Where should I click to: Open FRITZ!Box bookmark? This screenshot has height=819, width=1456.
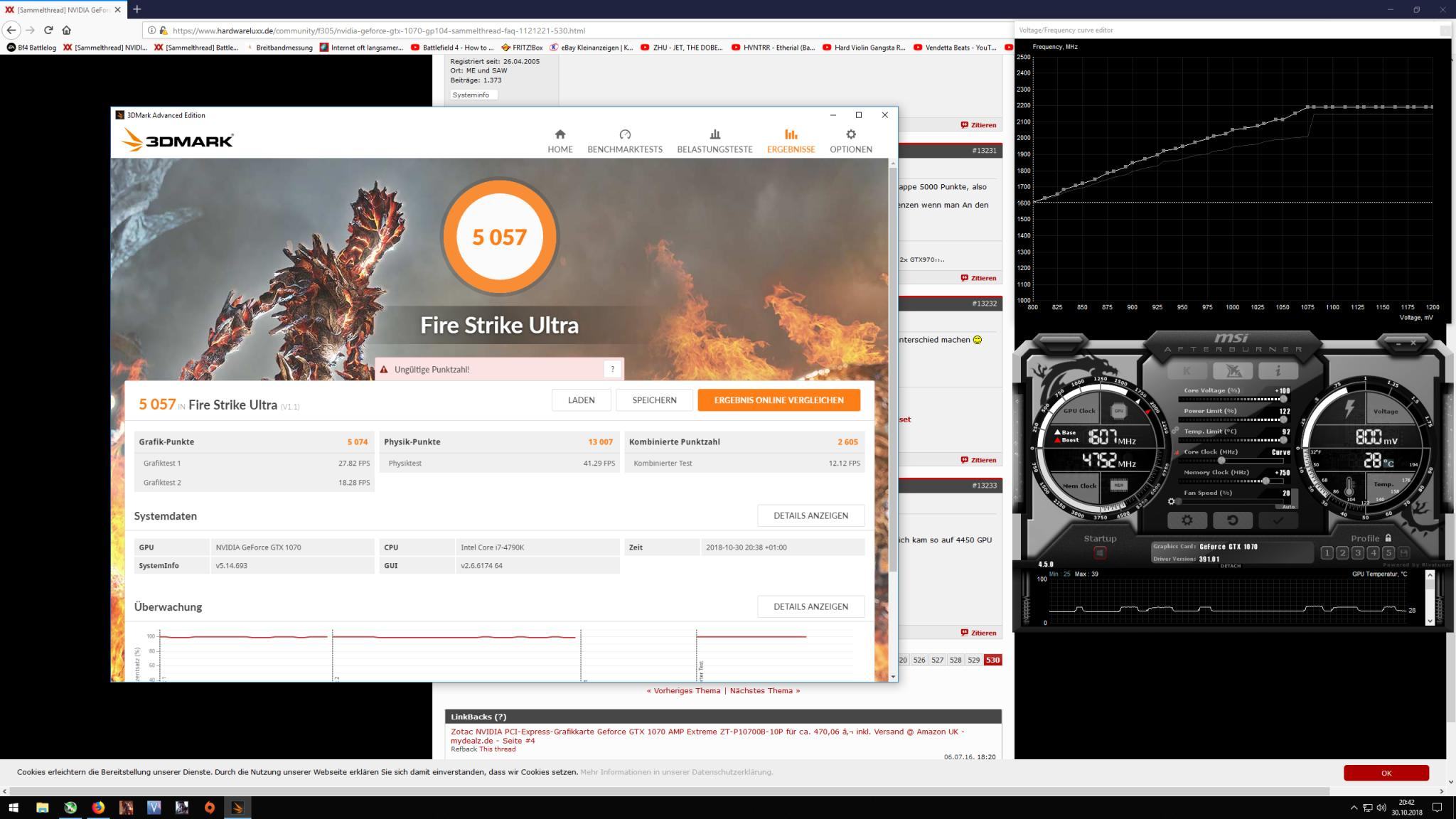[522, 48]
